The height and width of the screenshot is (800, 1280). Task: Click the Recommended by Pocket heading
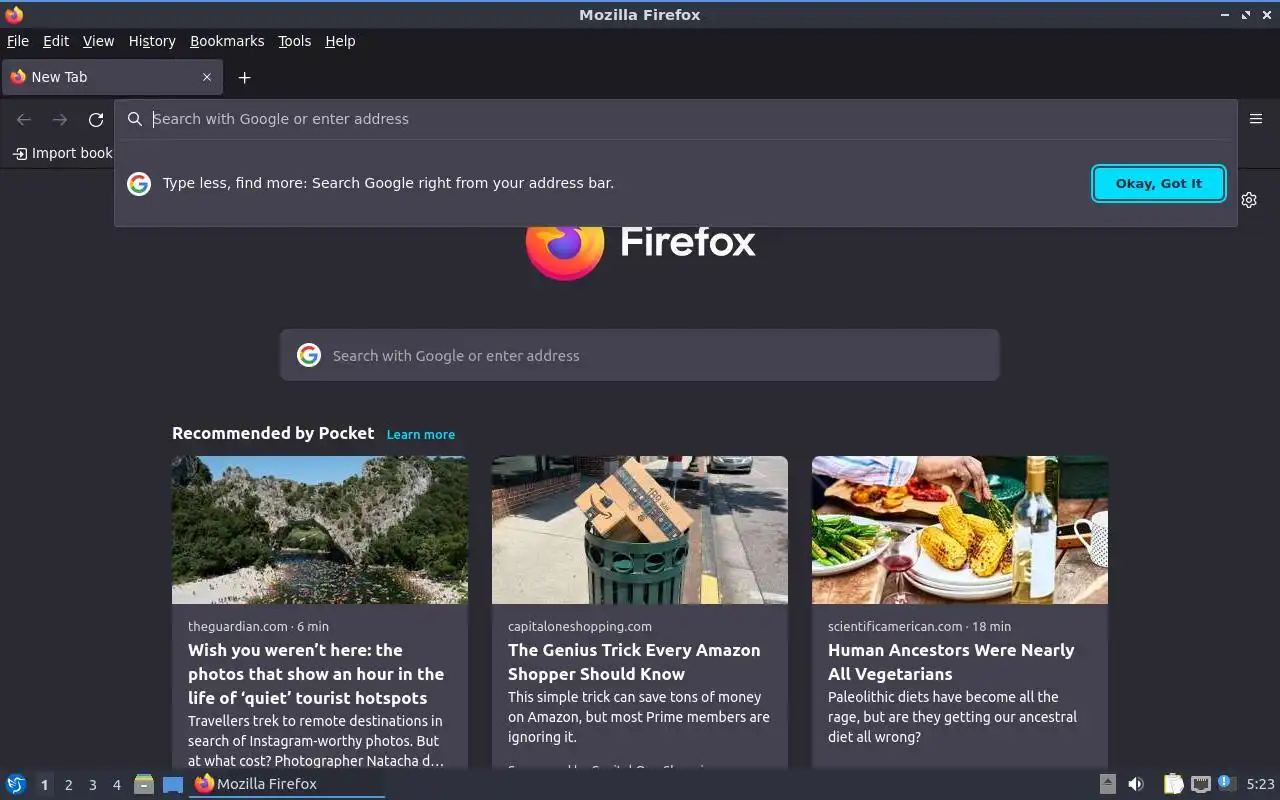273,433
